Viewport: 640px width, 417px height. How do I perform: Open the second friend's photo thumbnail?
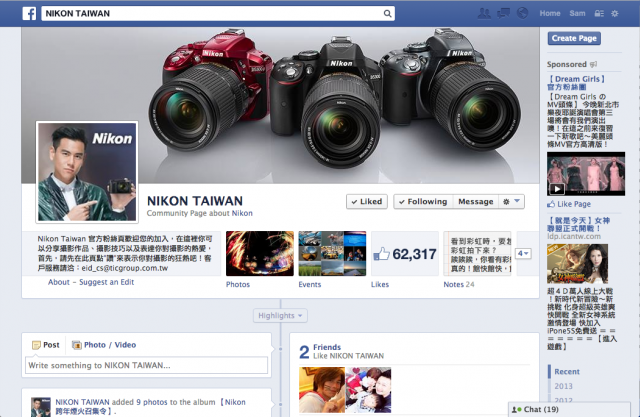point(368,390)
